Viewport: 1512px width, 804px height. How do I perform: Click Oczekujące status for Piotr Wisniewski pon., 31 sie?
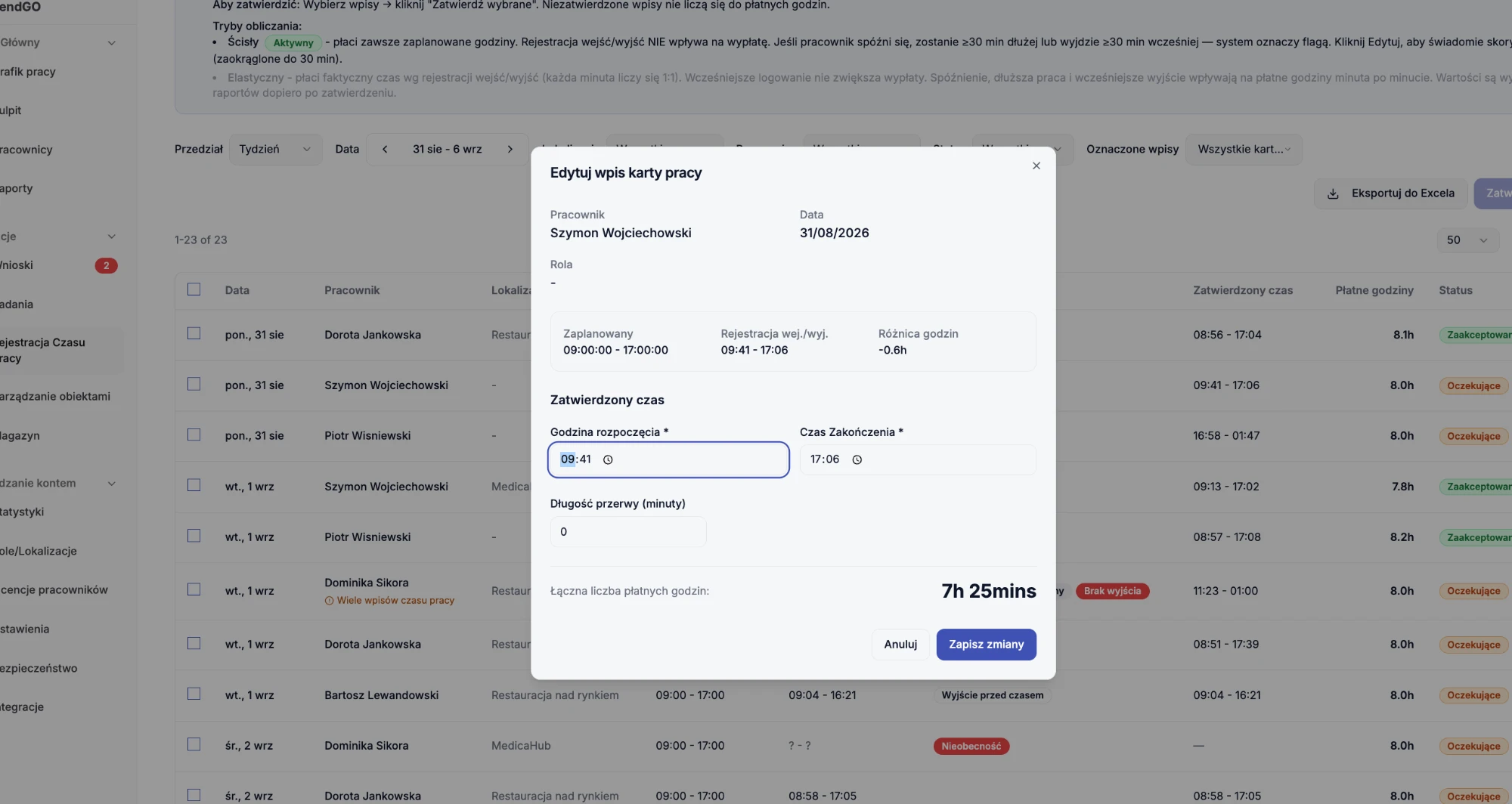point(1473,437)
